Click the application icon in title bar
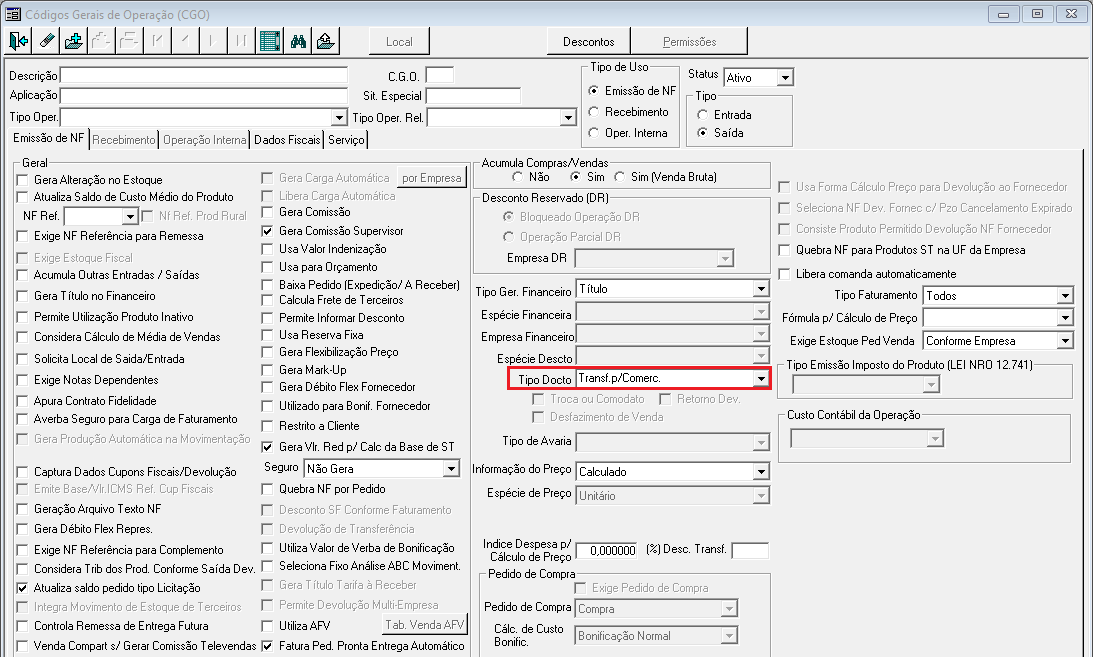Viewport: 1093px width, 657px height. click(13, 14)
